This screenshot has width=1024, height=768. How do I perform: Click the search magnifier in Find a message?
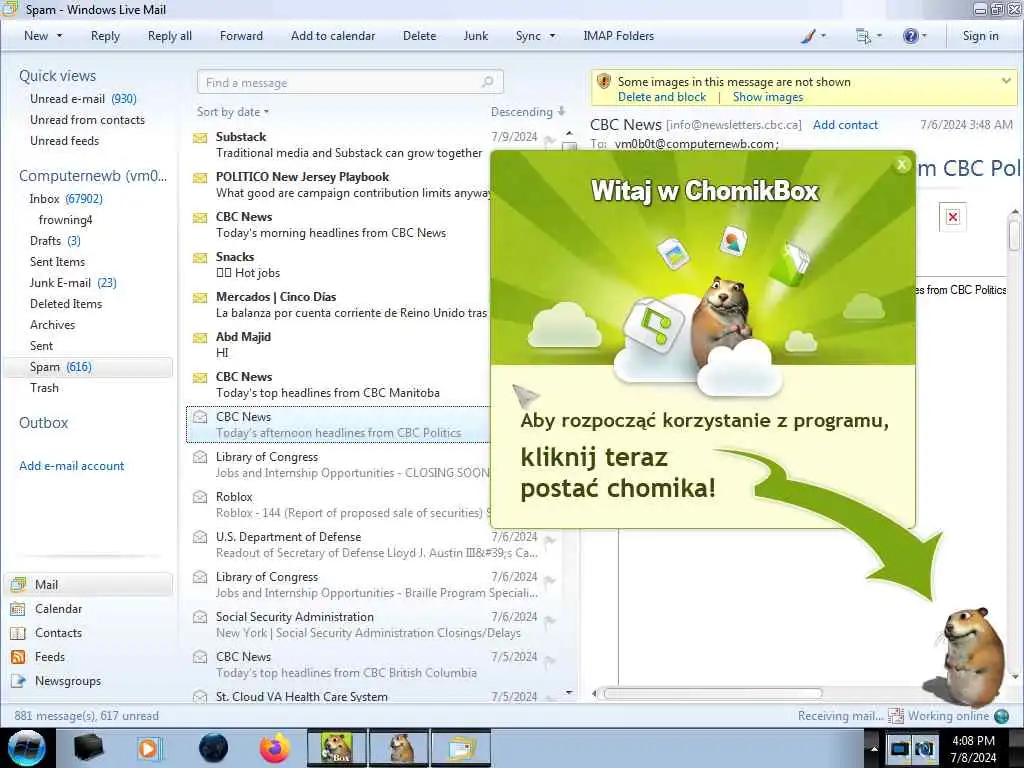coord(487,82)
